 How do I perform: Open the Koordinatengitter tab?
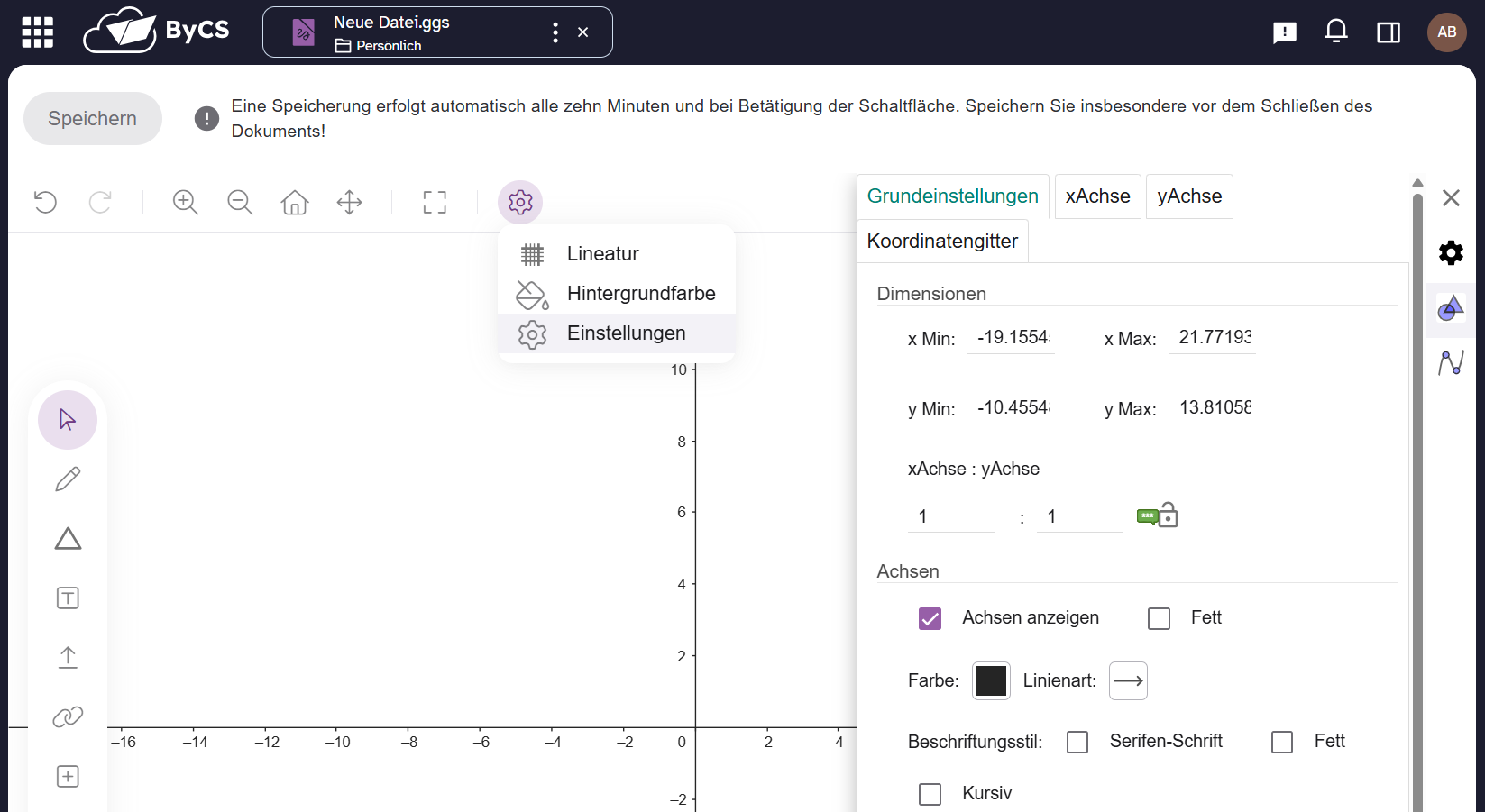click(942, 242)
